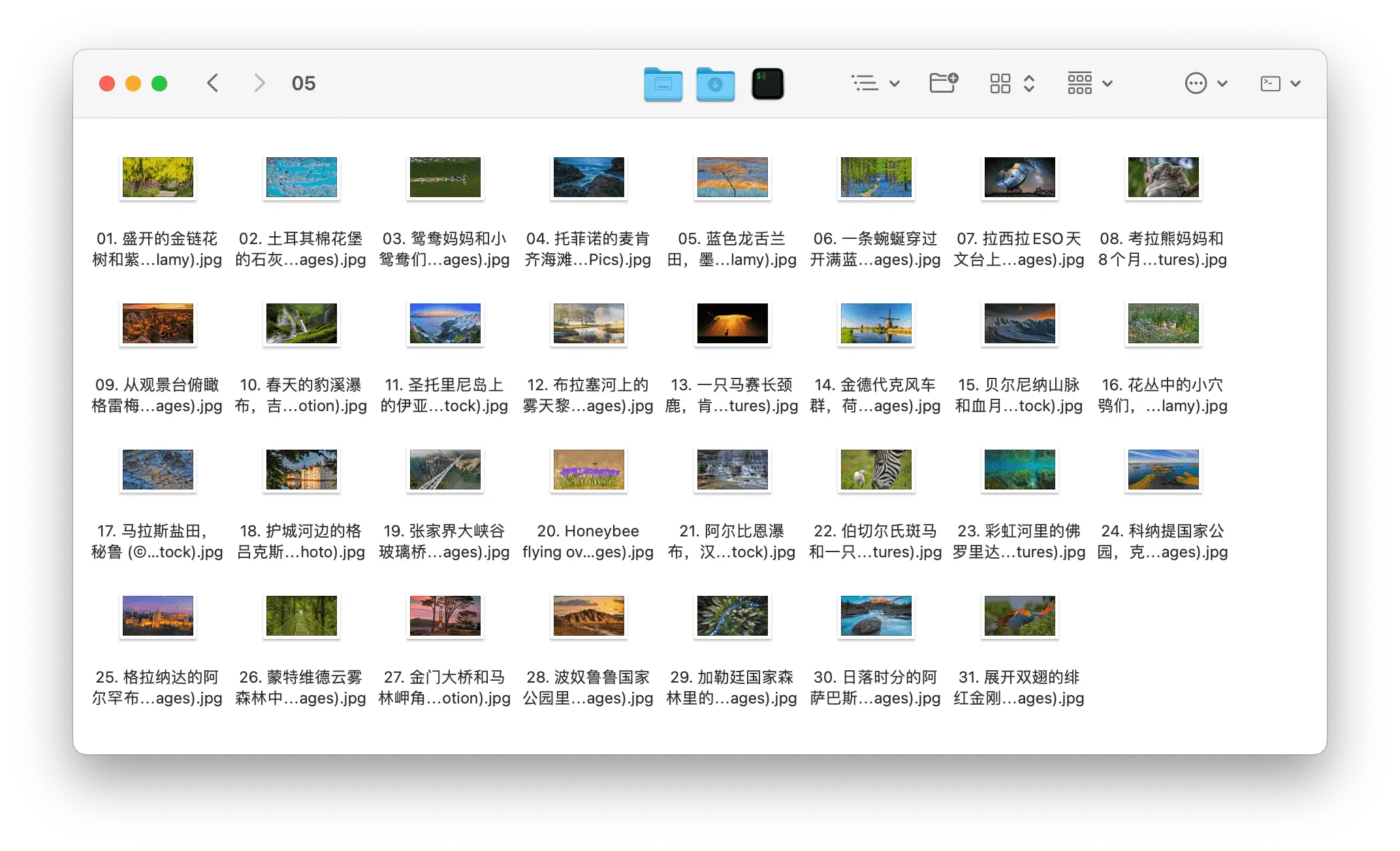Screen dimensions: 1400x851
Task: Open the Downloads folder icon in toolbar
Action: coord(715,84)
